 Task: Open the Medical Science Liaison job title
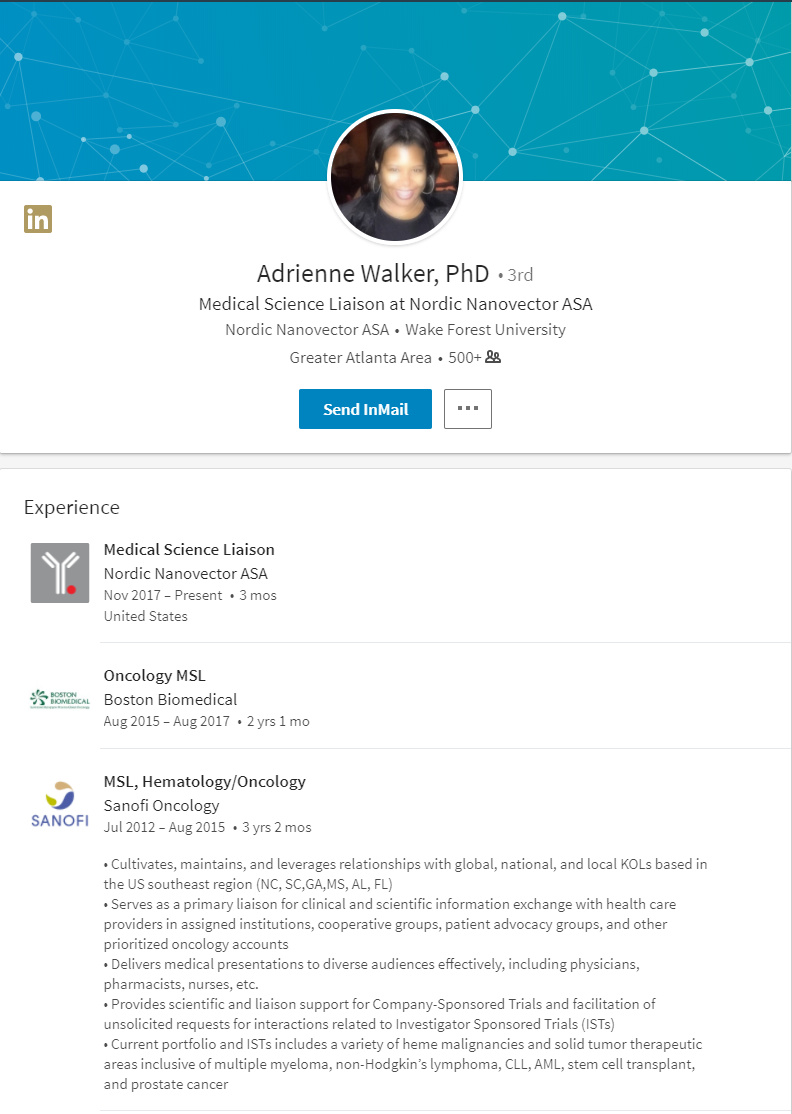tap(189, 549)
